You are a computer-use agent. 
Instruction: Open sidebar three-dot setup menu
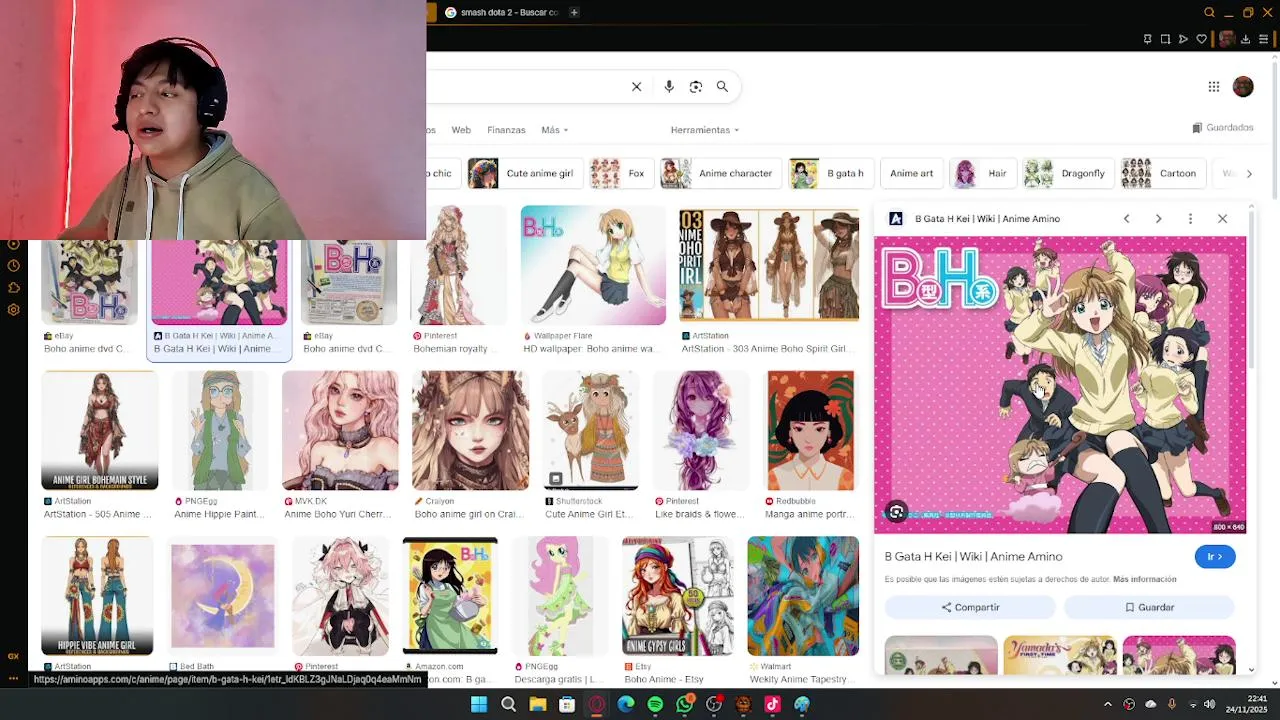tap(13, 678)
